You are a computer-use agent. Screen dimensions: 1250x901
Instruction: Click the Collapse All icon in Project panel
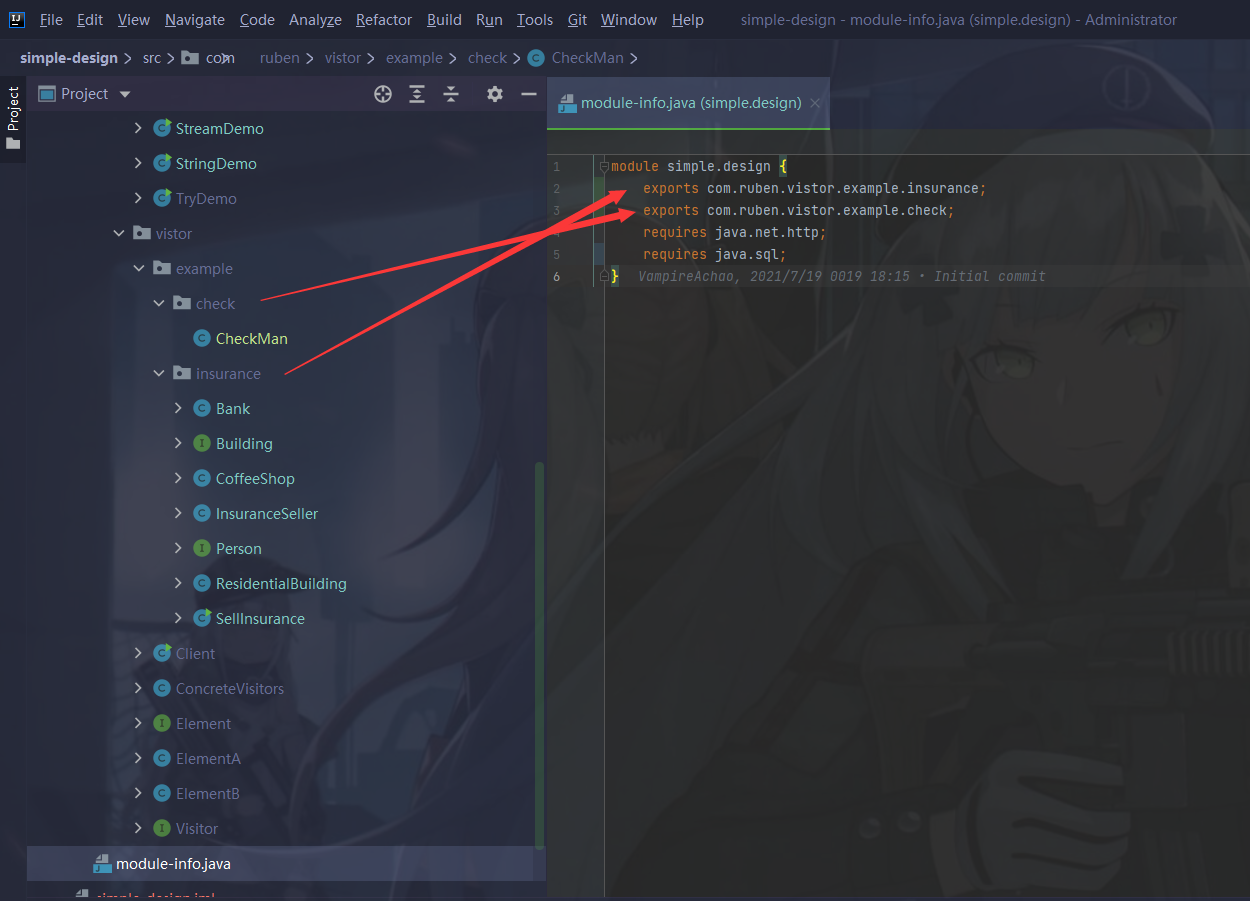451,94
